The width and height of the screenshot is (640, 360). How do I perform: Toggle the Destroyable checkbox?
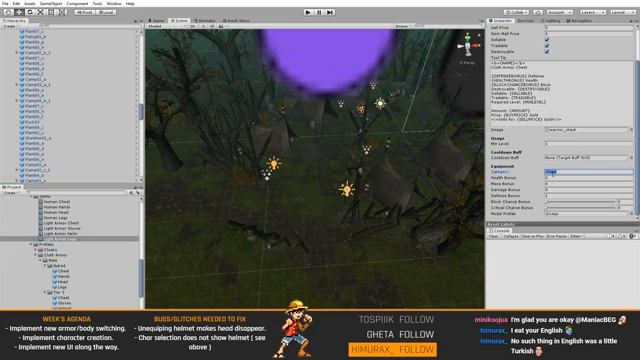click(x=547, y=52)
